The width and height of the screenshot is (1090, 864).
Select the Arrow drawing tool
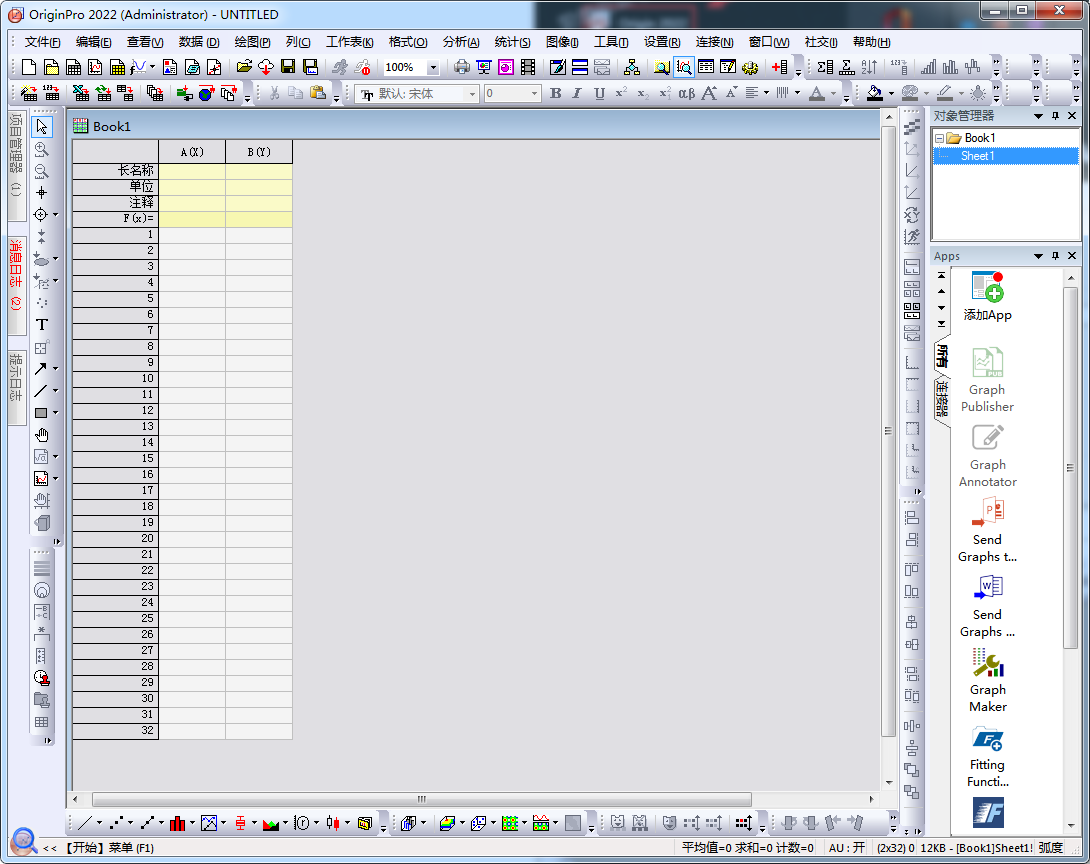point(41,368)
